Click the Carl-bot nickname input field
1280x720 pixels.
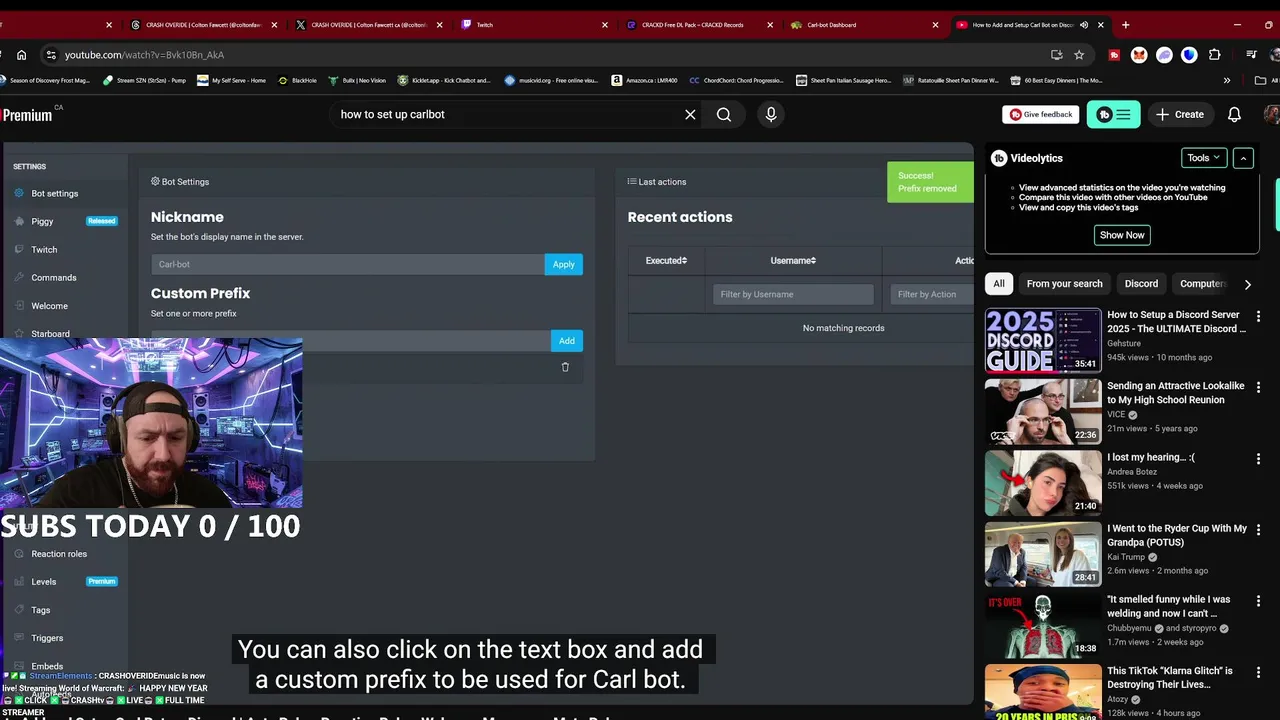pos(348,264)
